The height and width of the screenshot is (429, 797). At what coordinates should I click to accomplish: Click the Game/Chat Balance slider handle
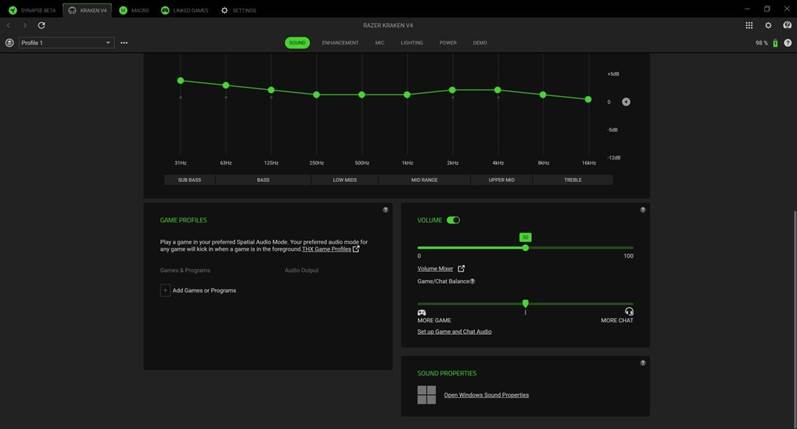pyautogui.click(x=525, y=303)
